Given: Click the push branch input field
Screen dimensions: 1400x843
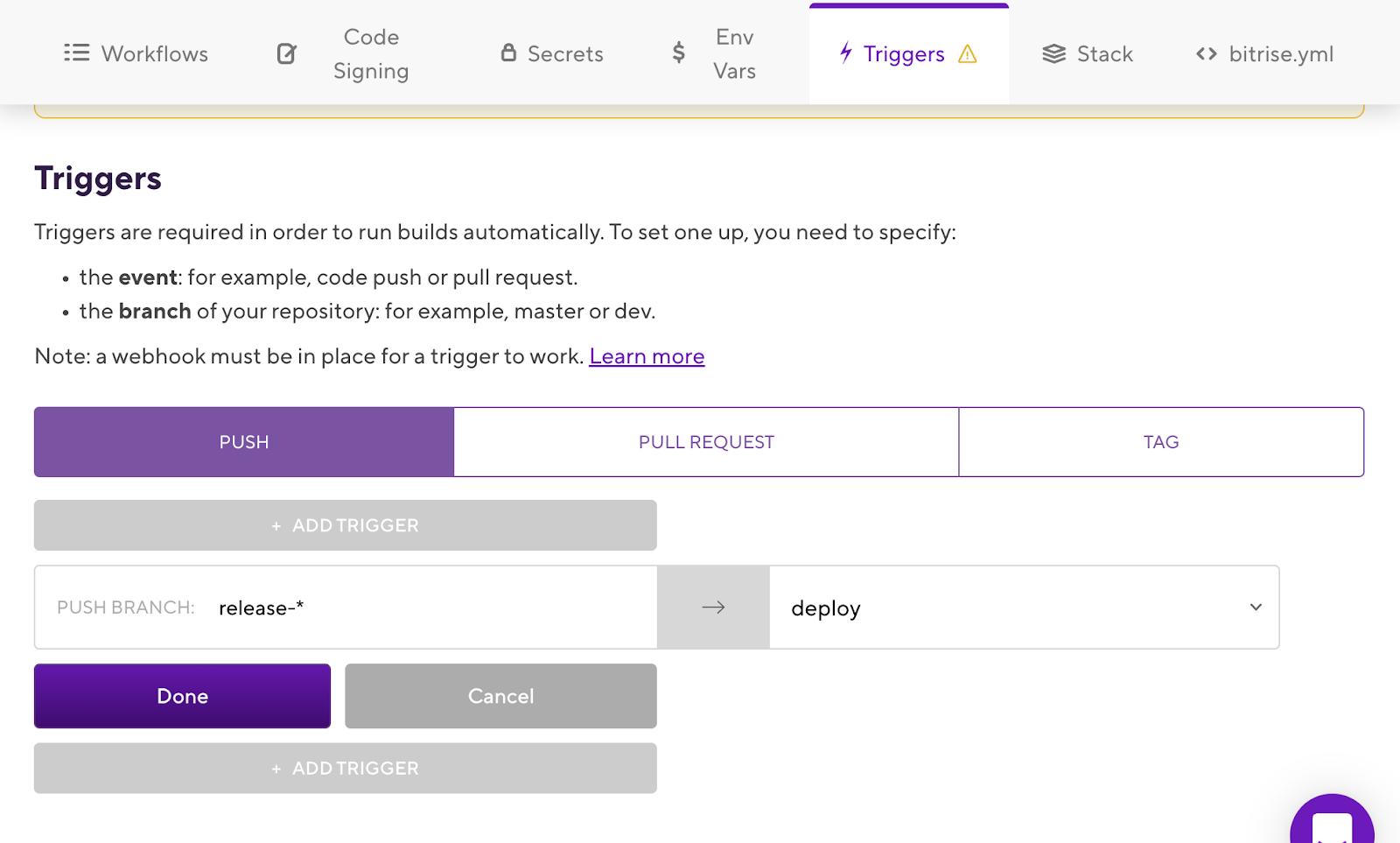Looking at the screenshot, I should (x=429, y=608).
